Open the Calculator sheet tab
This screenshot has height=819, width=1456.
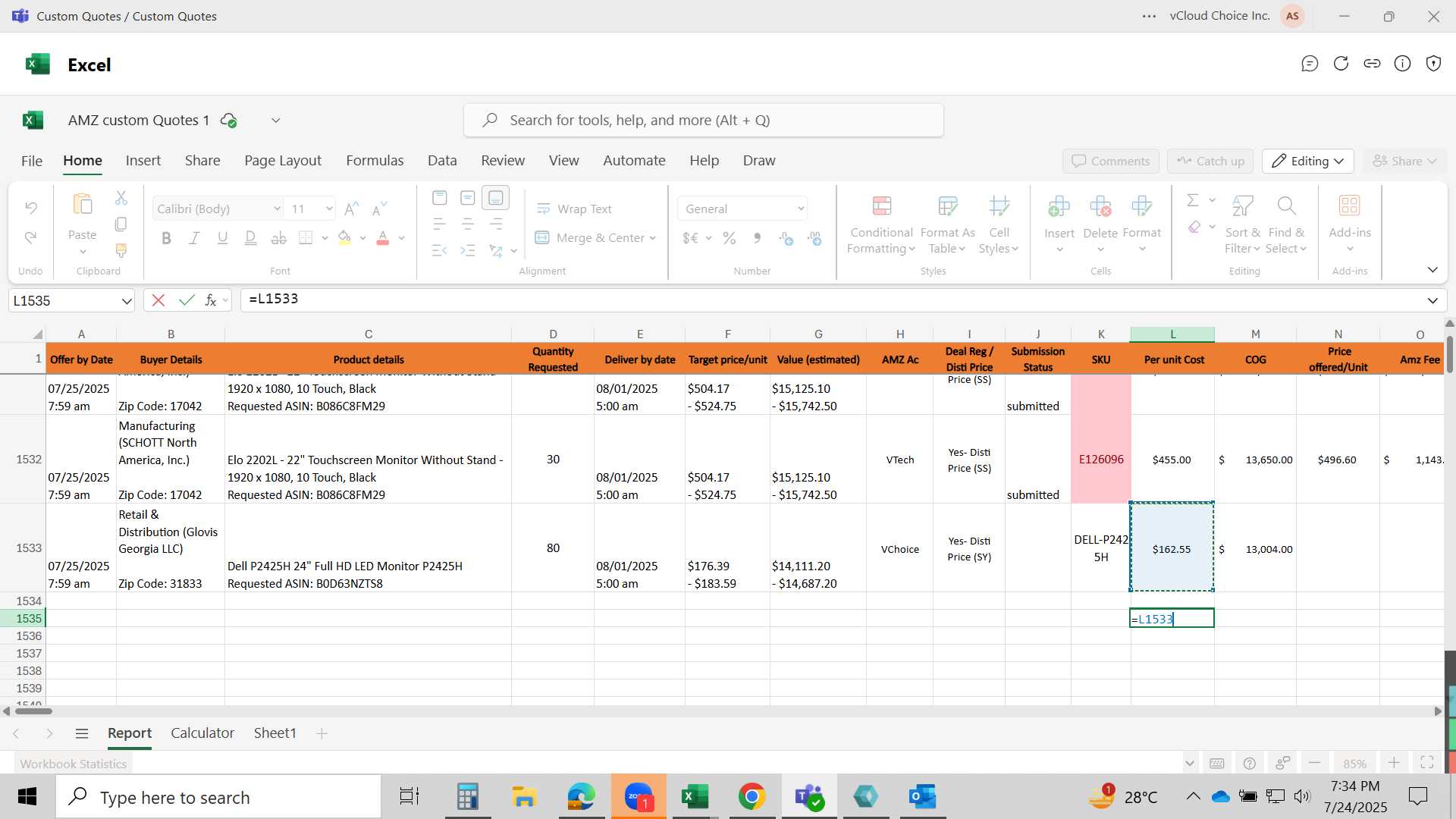pyautogui.click(x=202, y=733)
